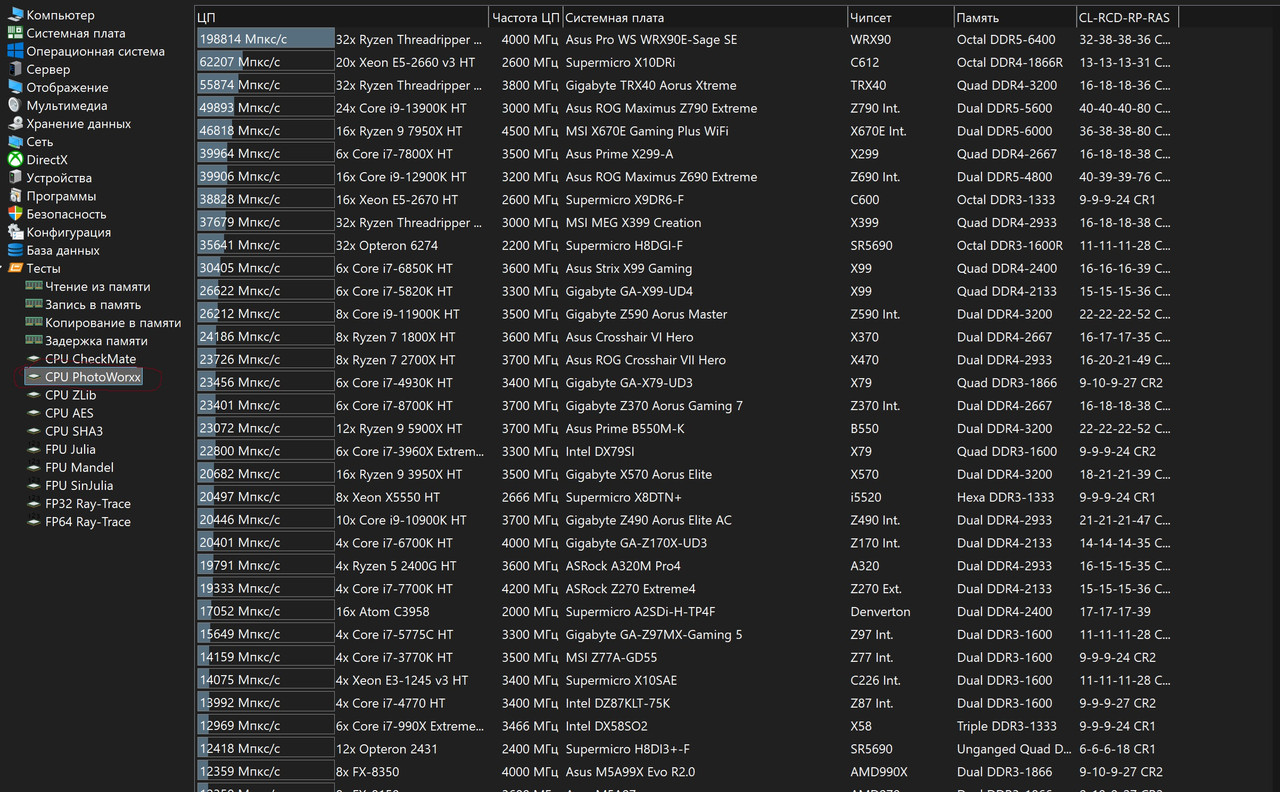Image resolution: width=1280 pixels, height=792 pixels.
Task: Click the 16x Atom C3958 entry
Action: [x=383, y=612]
